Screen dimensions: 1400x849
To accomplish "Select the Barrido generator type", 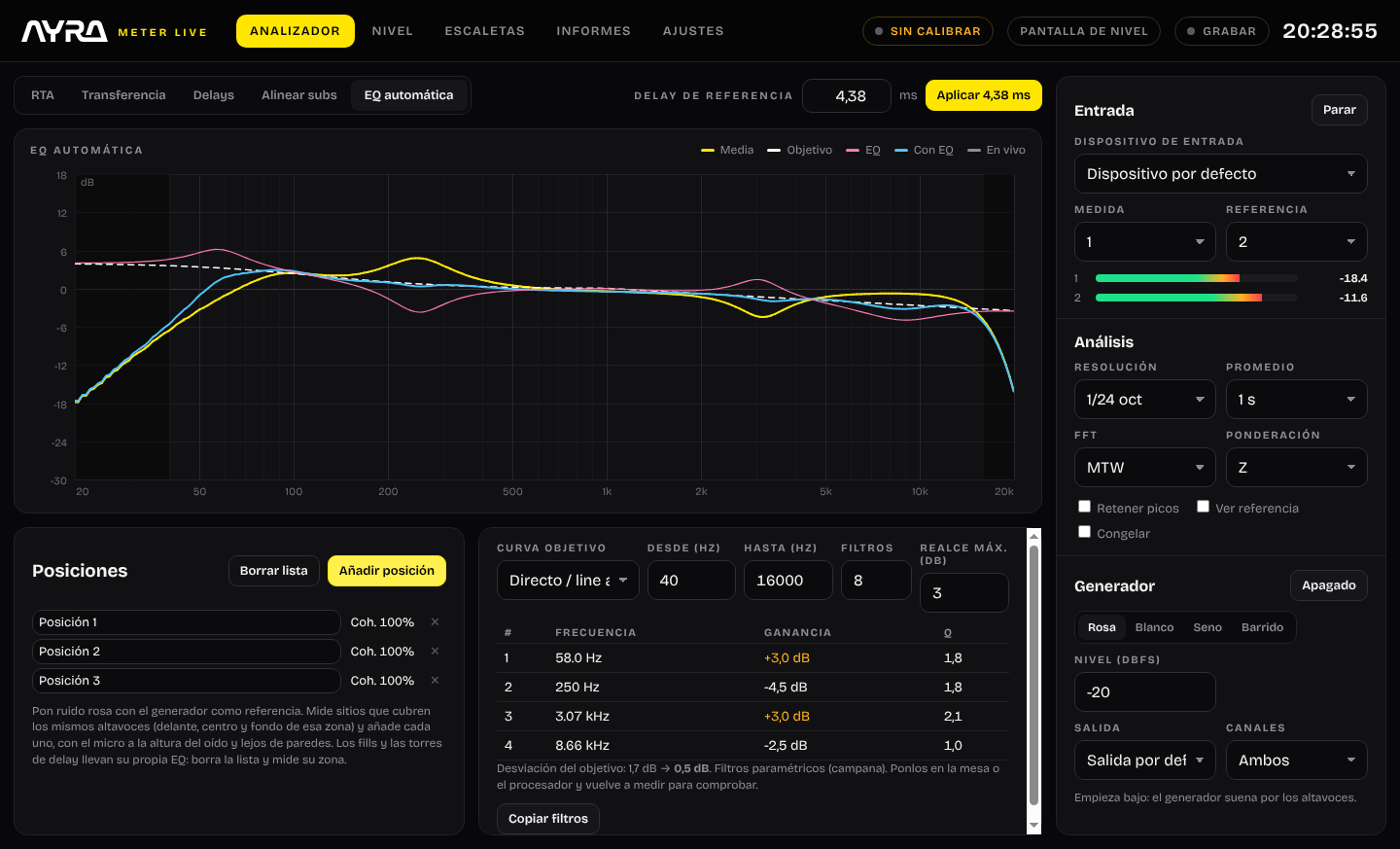I will pyautogui.click(x=1262, y=627).
